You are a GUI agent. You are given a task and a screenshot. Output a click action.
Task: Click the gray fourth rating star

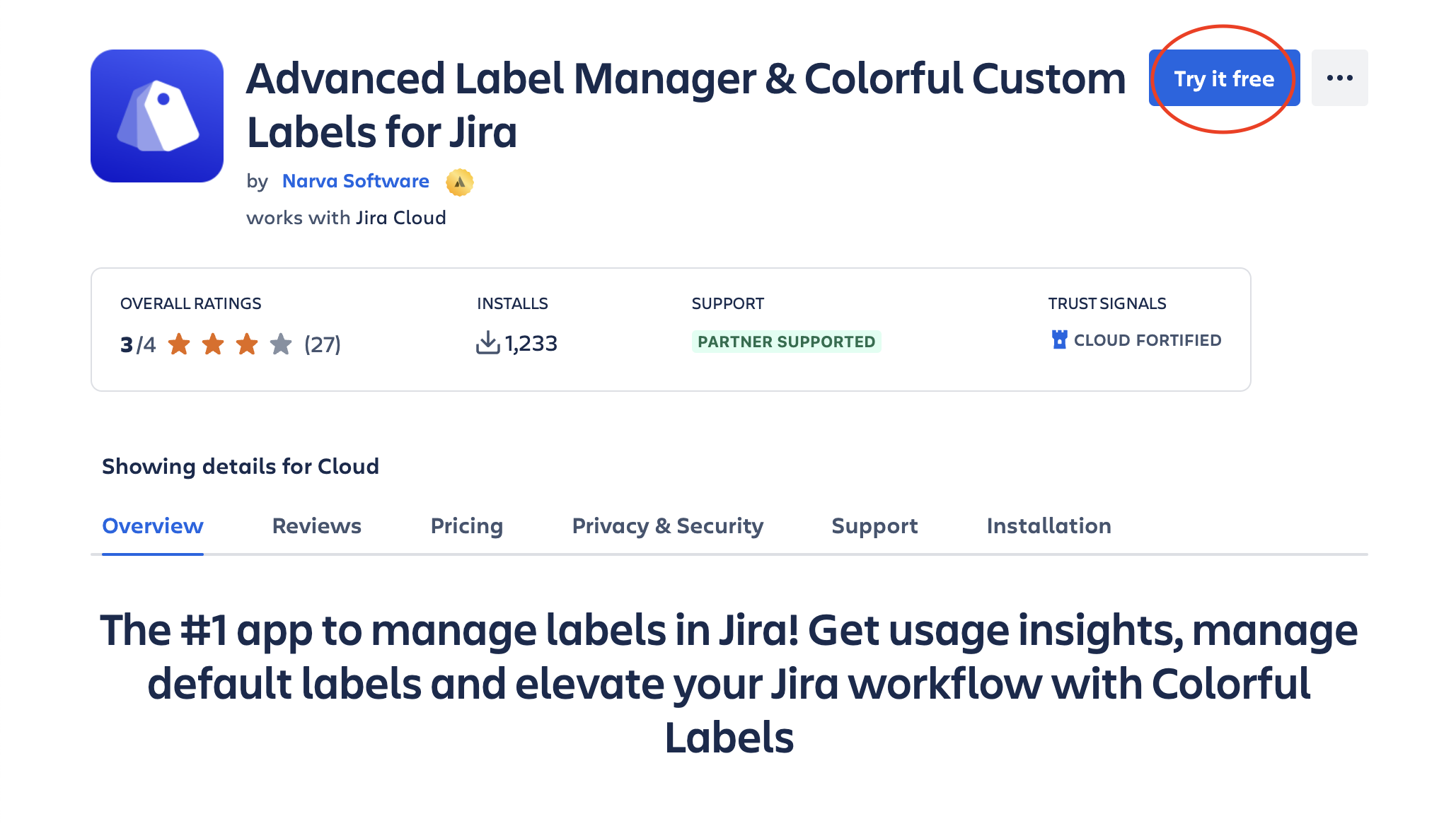coord(281,344)
